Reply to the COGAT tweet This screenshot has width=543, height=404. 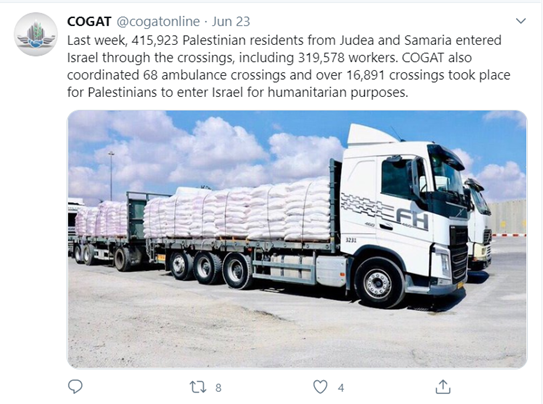tap(75, 386)
